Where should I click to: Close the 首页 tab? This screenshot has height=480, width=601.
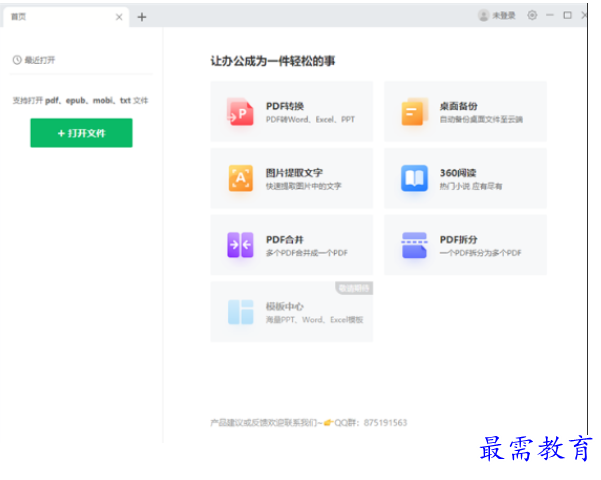pyautogui.click(x=120, y=17)
